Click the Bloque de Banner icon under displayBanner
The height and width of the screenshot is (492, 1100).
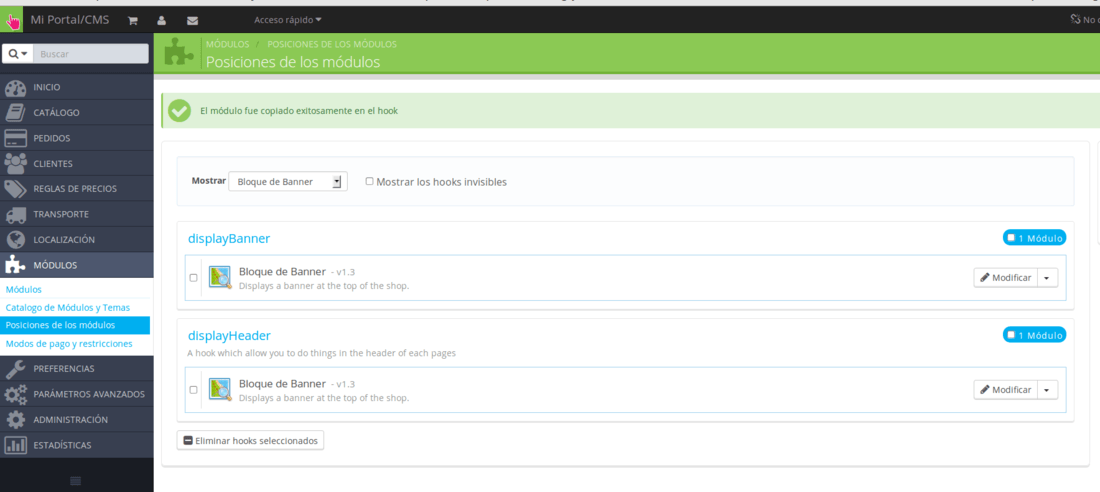click(x=220, y=277)
